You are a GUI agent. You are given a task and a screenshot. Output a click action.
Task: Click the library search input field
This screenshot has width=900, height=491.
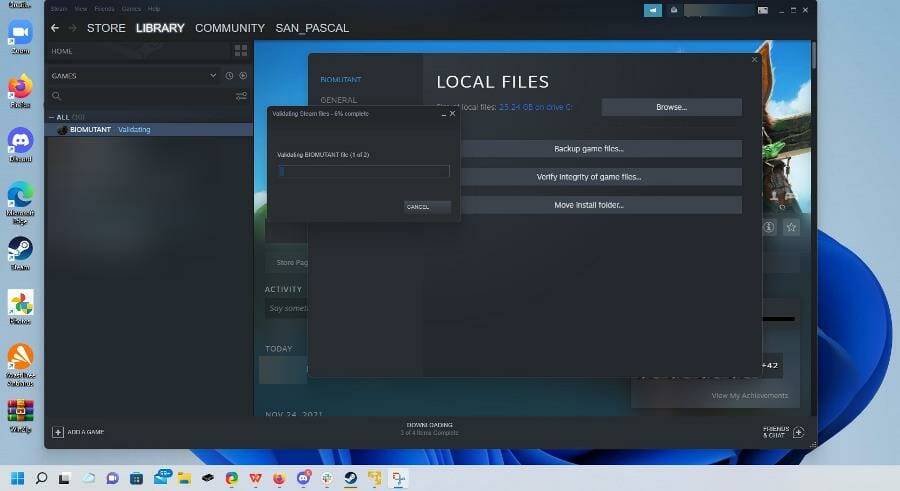point(140,96)
